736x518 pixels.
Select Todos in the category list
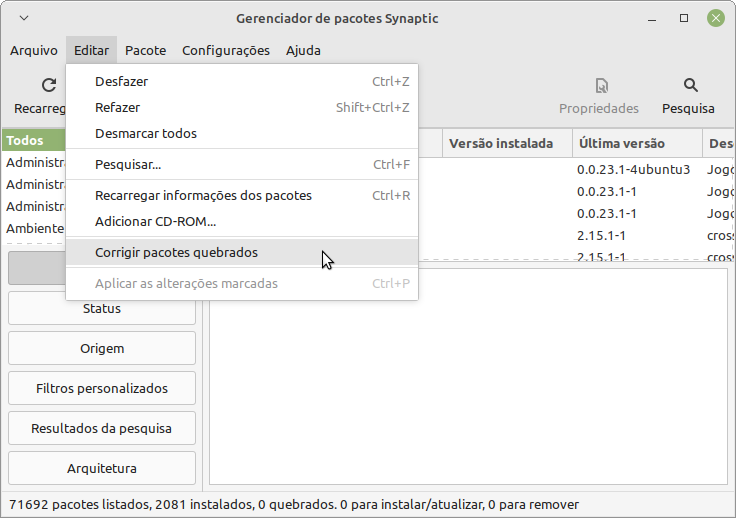pos(34,140)
